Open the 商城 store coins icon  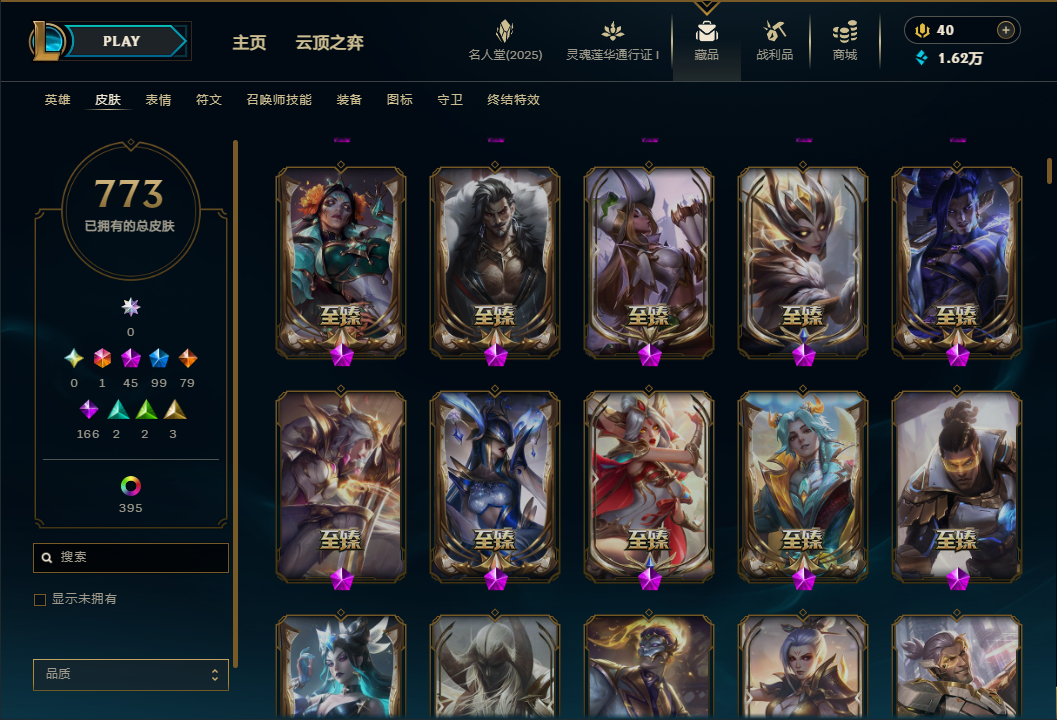(x=845, y=32)
